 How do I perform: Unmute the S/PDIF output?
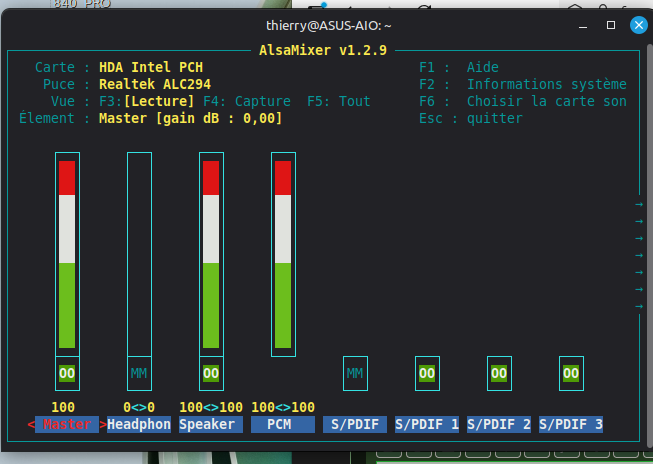(355, 373)
